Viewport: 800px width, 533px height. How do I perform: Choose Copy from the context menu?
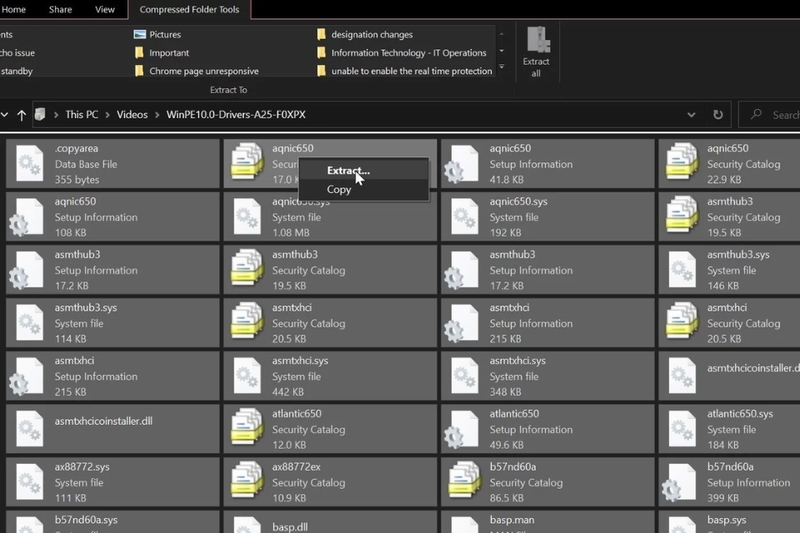(x=339, y=189)
